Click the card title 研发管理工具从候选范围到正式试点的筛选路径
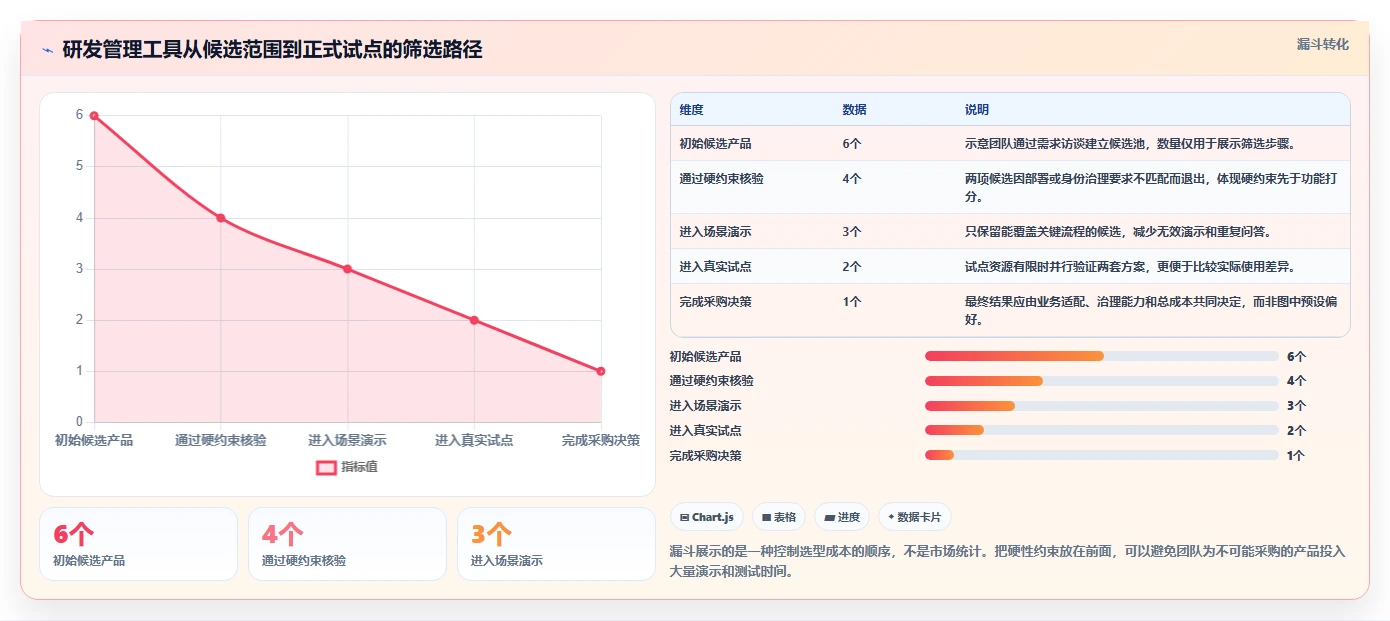This screenshot has width=1390, height=621. click(273, 50)
